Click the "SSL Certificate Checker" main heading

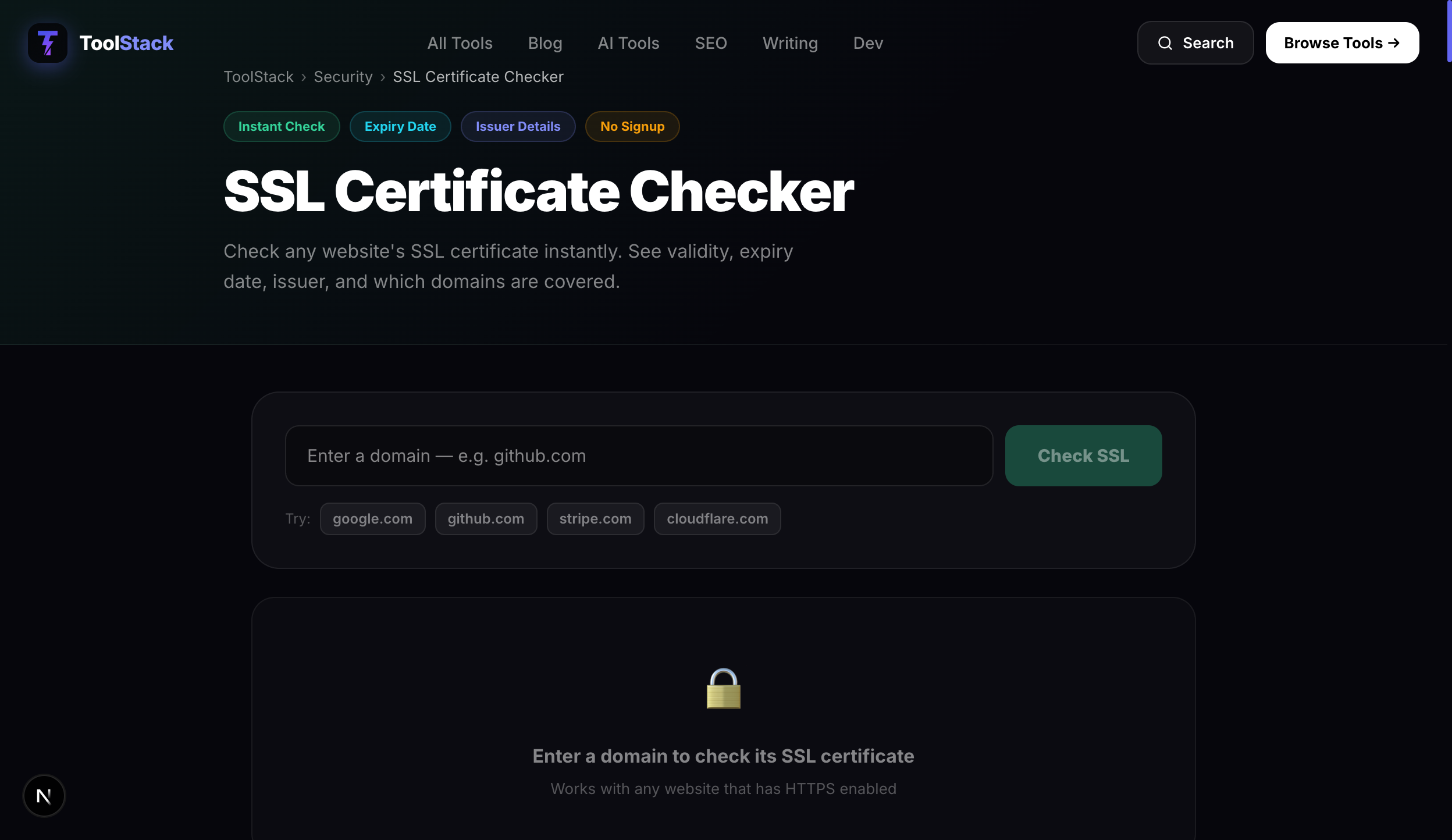pos(538,191)
